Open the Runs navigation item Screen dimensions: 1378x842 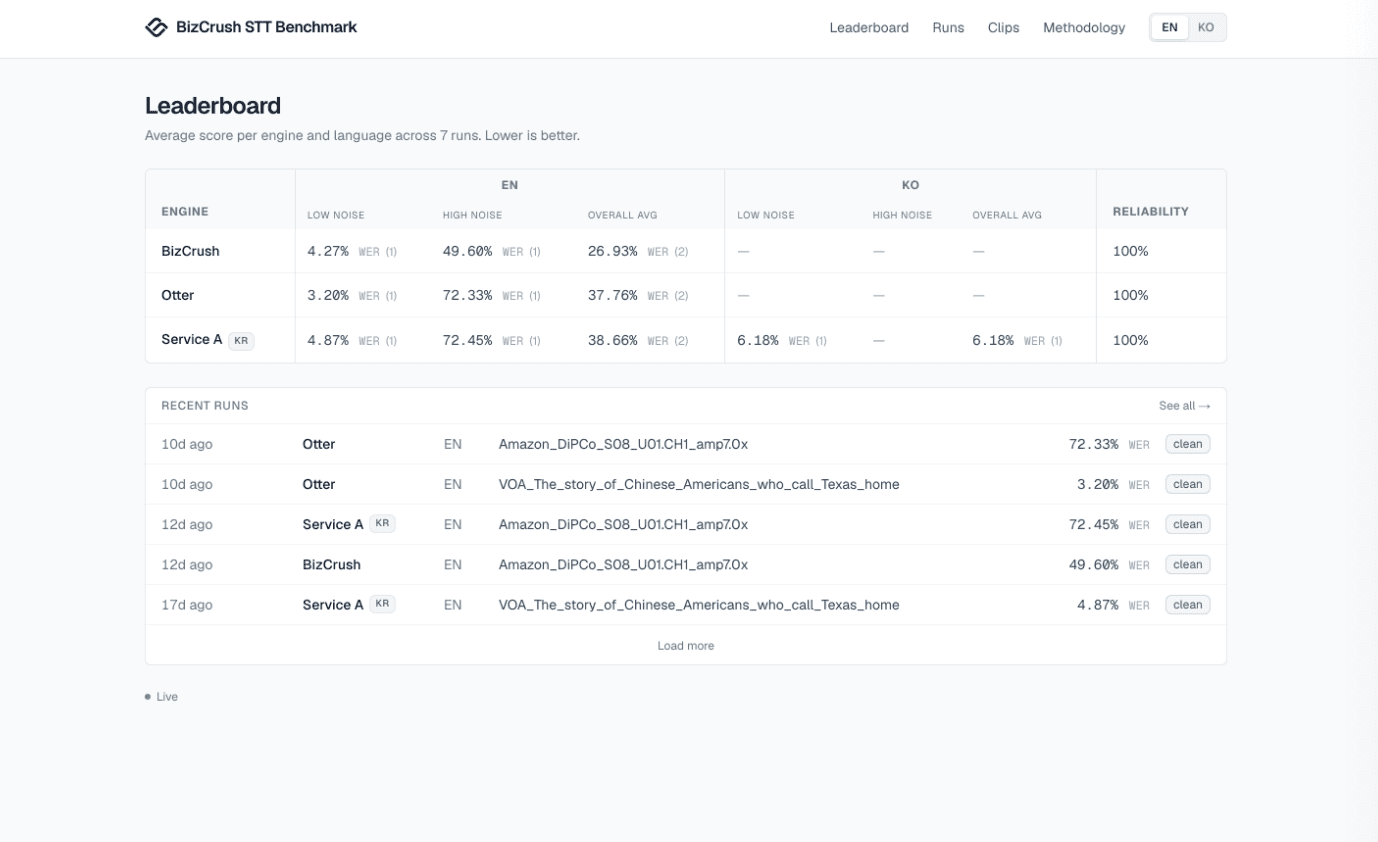point(948,28)
